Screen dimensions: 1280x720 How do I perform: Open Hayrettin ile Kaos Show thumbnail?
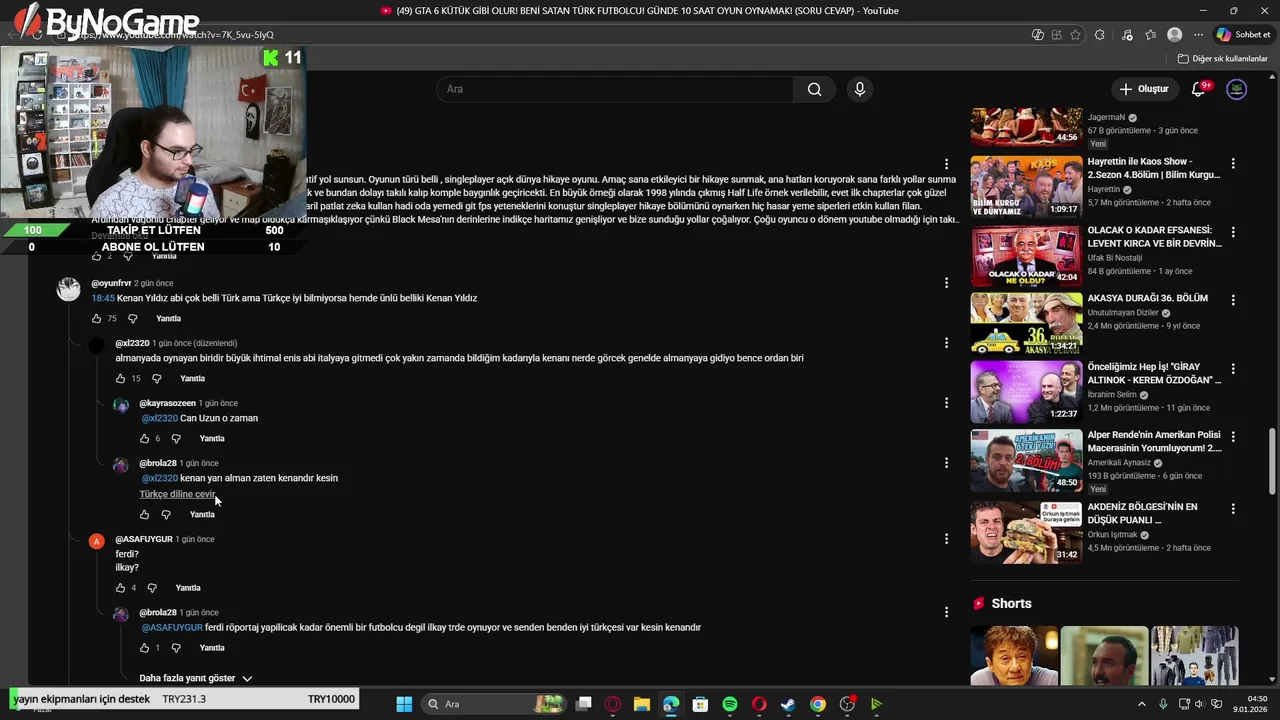pyautogui.click(x=1026, y=187)
